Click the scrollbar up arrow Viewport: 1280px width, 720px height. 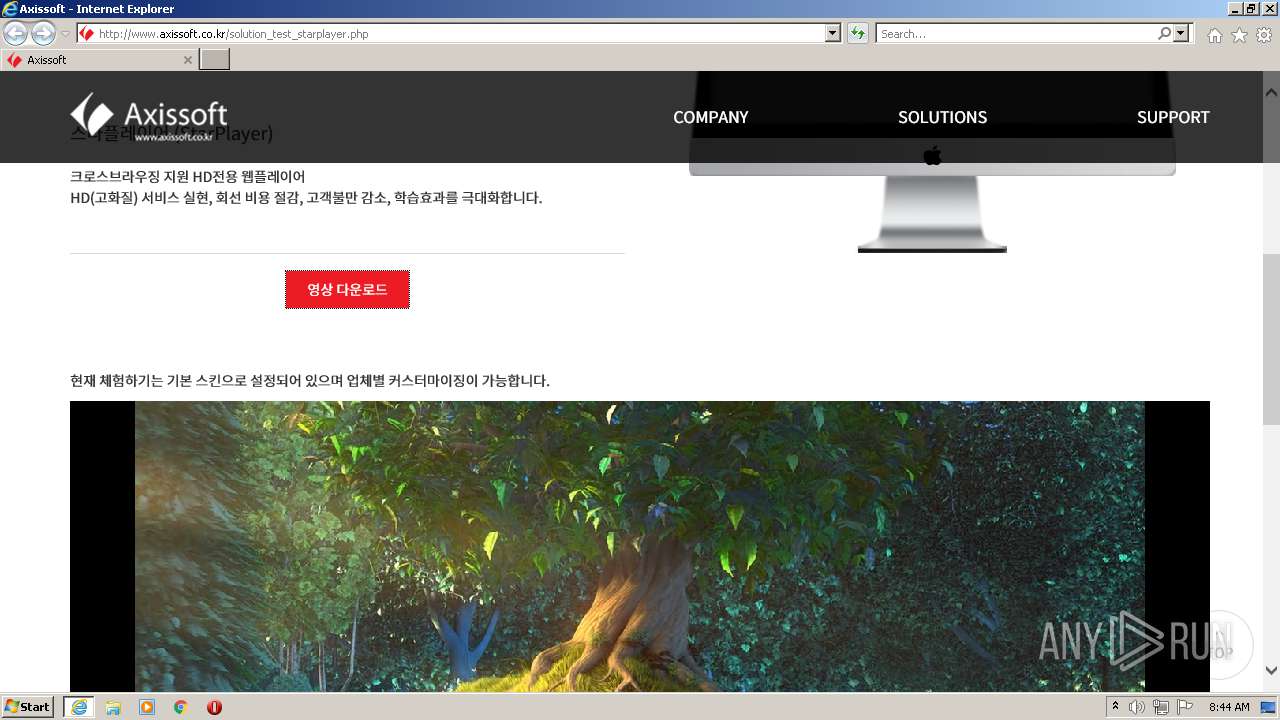1271,92
